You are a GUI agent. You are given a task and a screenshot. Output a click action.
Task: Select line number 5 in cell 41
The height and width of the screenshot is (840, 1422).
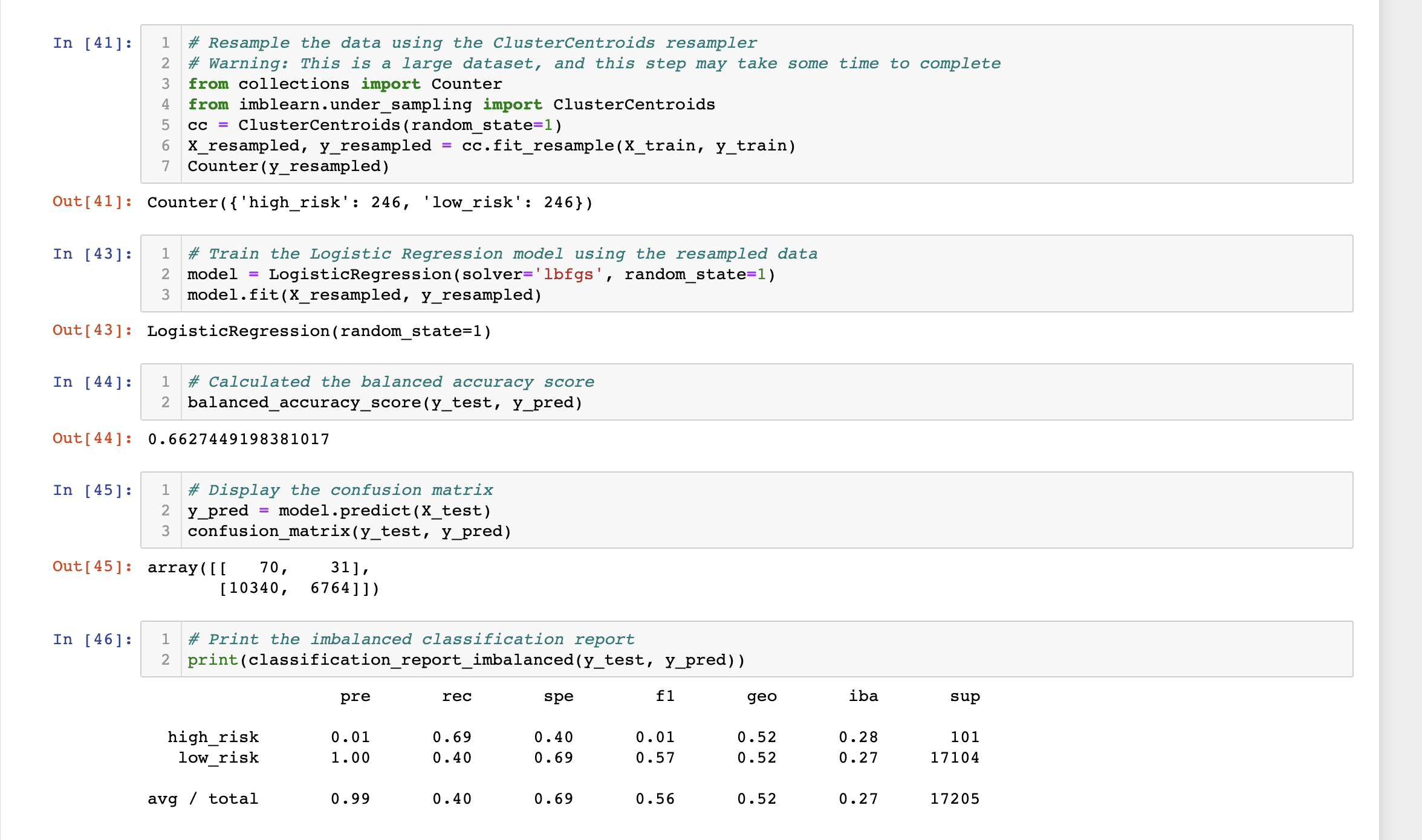[164, 124]
